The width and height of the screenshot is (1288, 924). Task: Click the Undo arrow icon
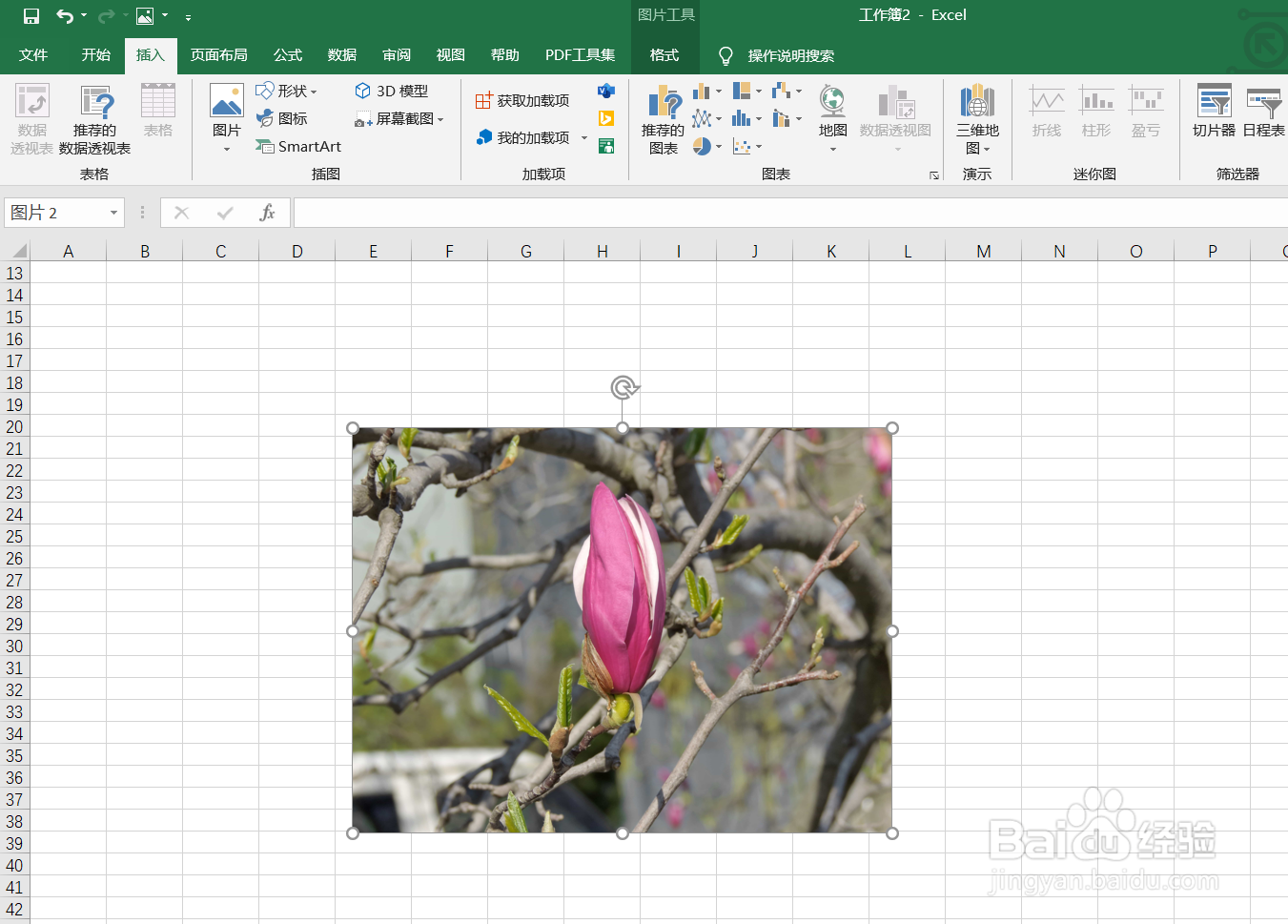65,16
